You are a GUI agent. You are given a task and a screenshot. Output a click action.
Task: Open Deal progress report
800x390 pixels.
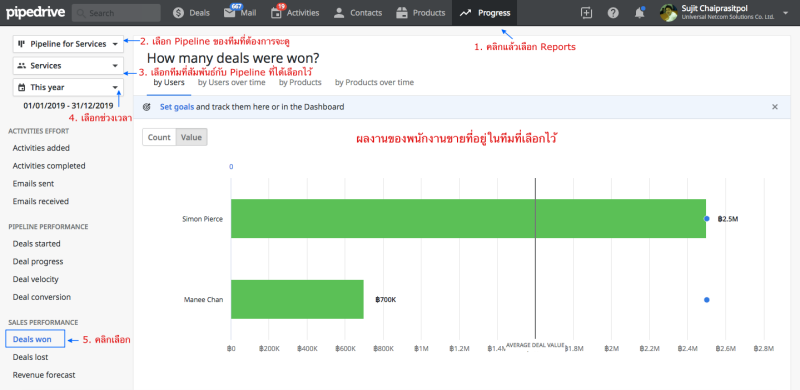pos(38,261)
